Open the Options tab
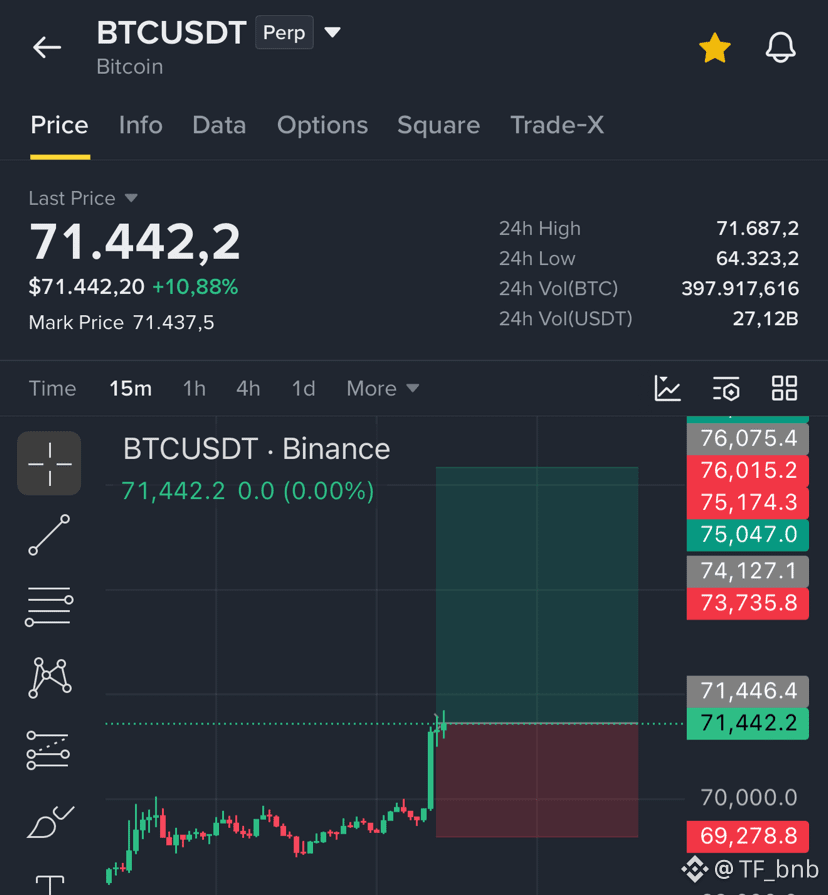Screen dimensions: 828x895 322,125
